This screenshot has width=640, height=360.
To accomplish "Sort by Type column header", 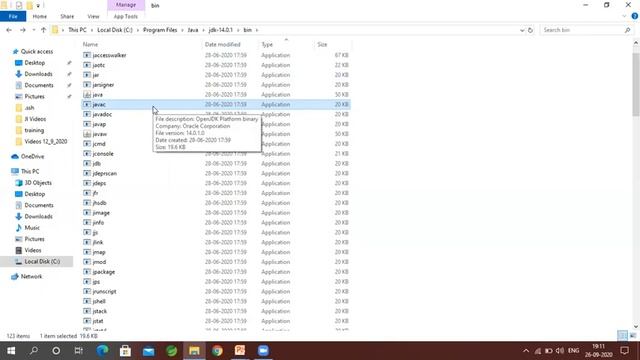I will click(x=267, y=44).
